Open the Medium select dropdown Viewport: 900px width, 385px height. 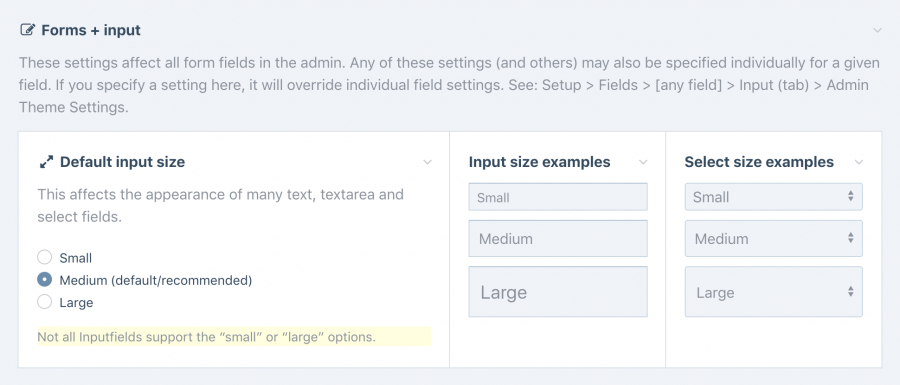[x=773, y=239]
